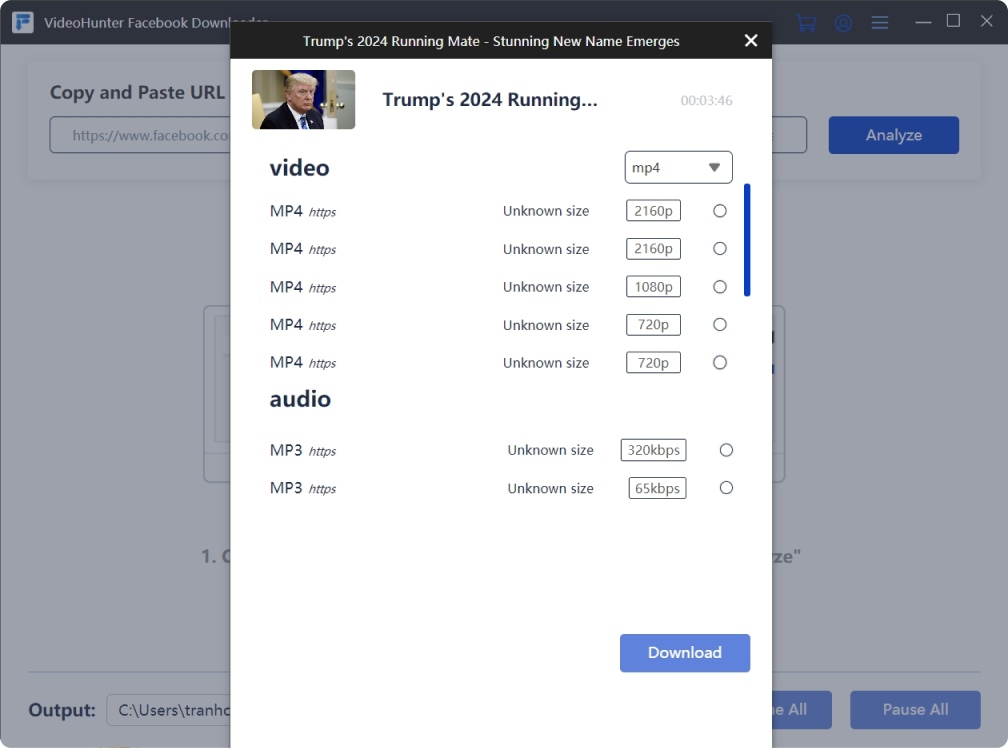This screenshot has width=1008, height=748.
Task: Select the first 2160p MP4 radio button
Action: (720, 211)
